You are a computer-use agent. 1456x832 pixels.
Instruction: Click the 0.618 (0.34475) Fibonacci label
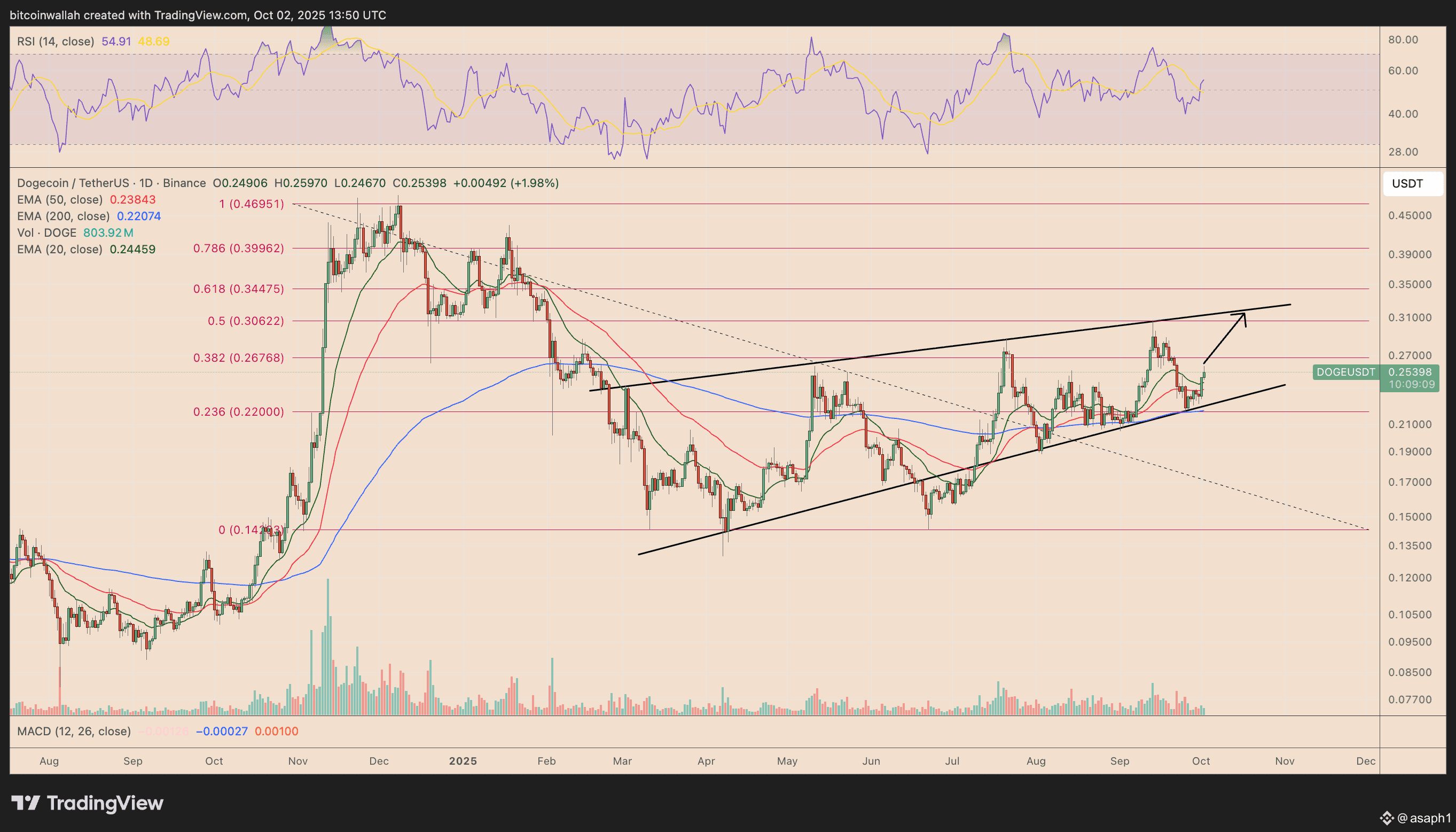(238, 289)
